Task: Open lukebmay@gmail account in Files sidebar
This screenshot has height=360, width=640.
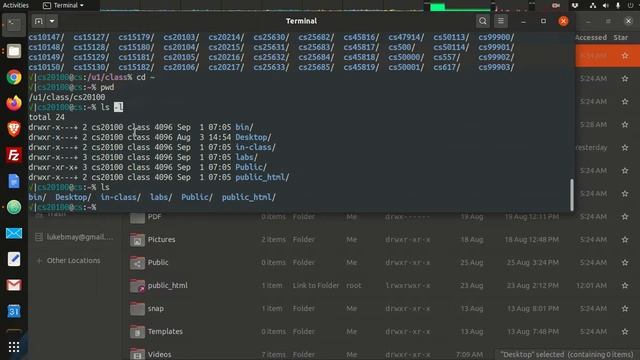Action: [x=74, y=237]
